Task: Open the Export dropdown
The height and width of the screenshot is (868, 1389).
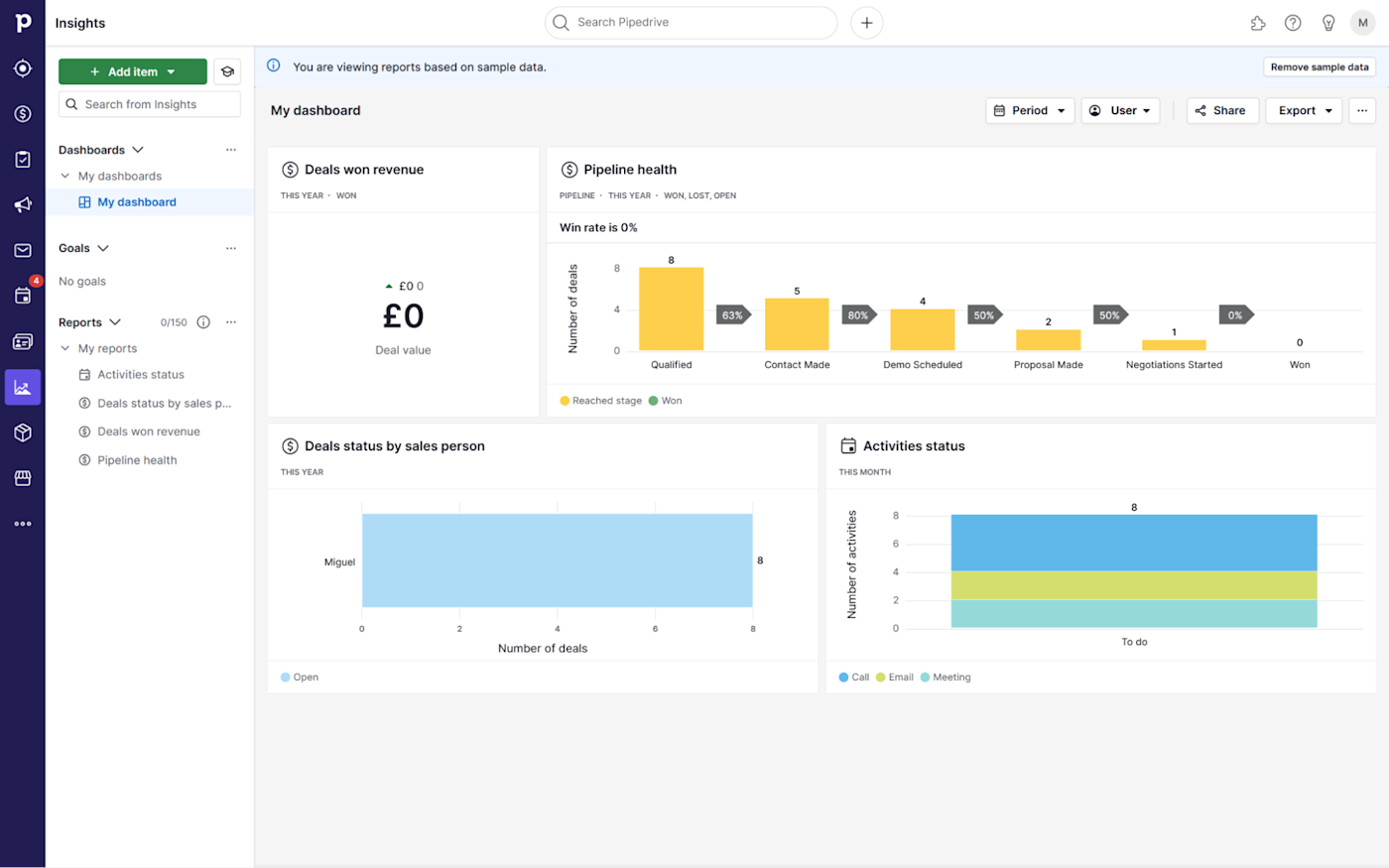Action: (1304, 111)
